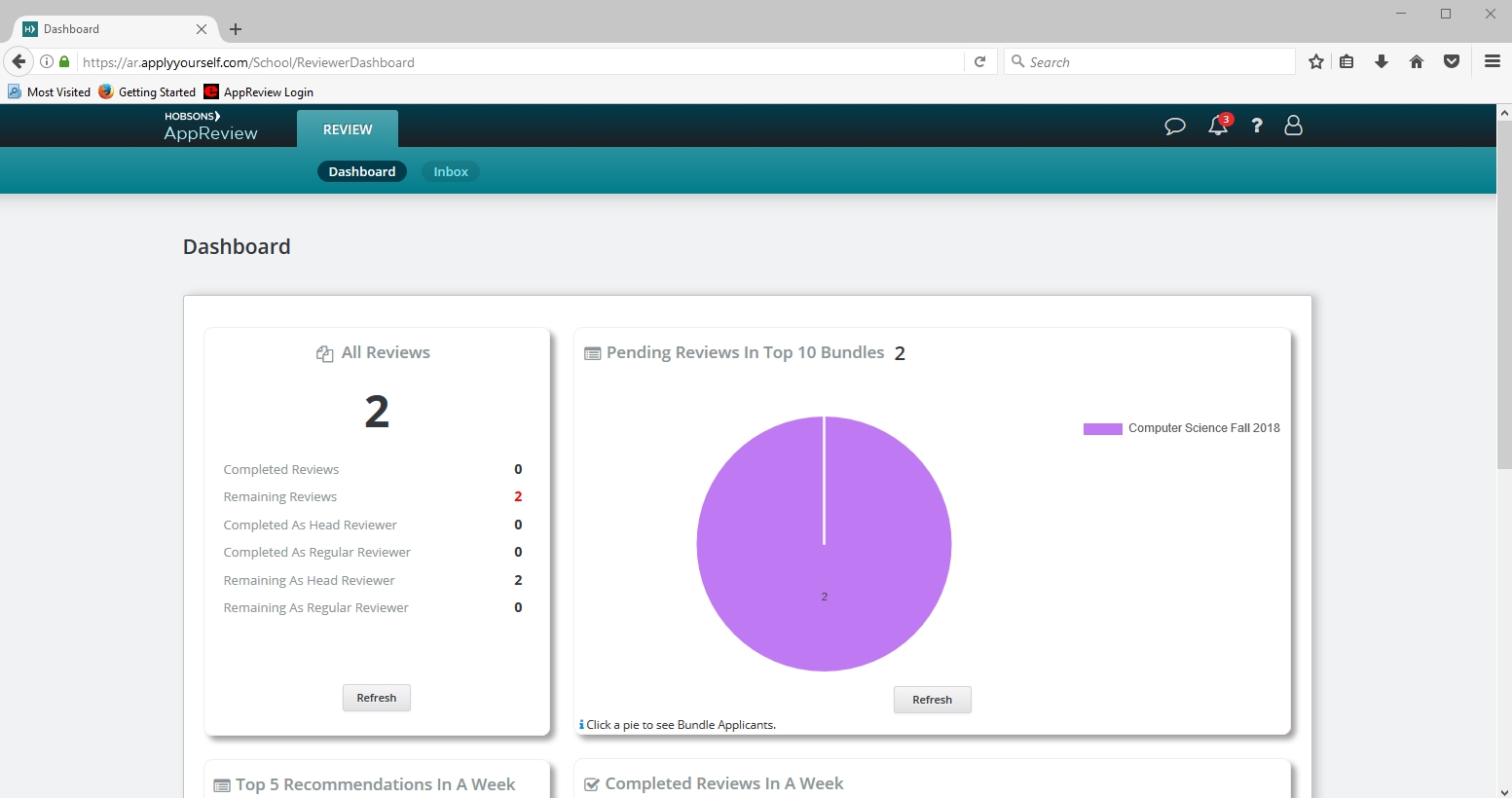Open the Firefox hamburger menu

1492,62
